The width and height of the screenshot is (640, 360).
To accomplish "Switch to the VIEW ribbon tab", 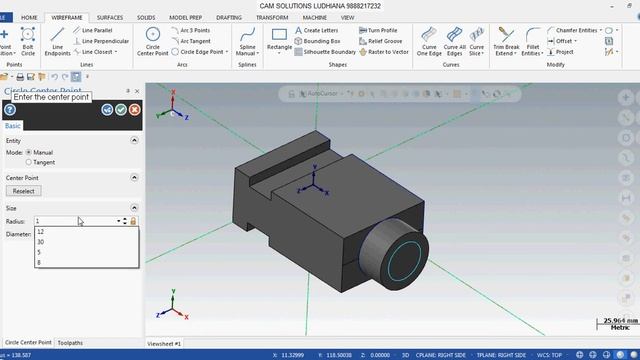I will [x=347, y=18].
